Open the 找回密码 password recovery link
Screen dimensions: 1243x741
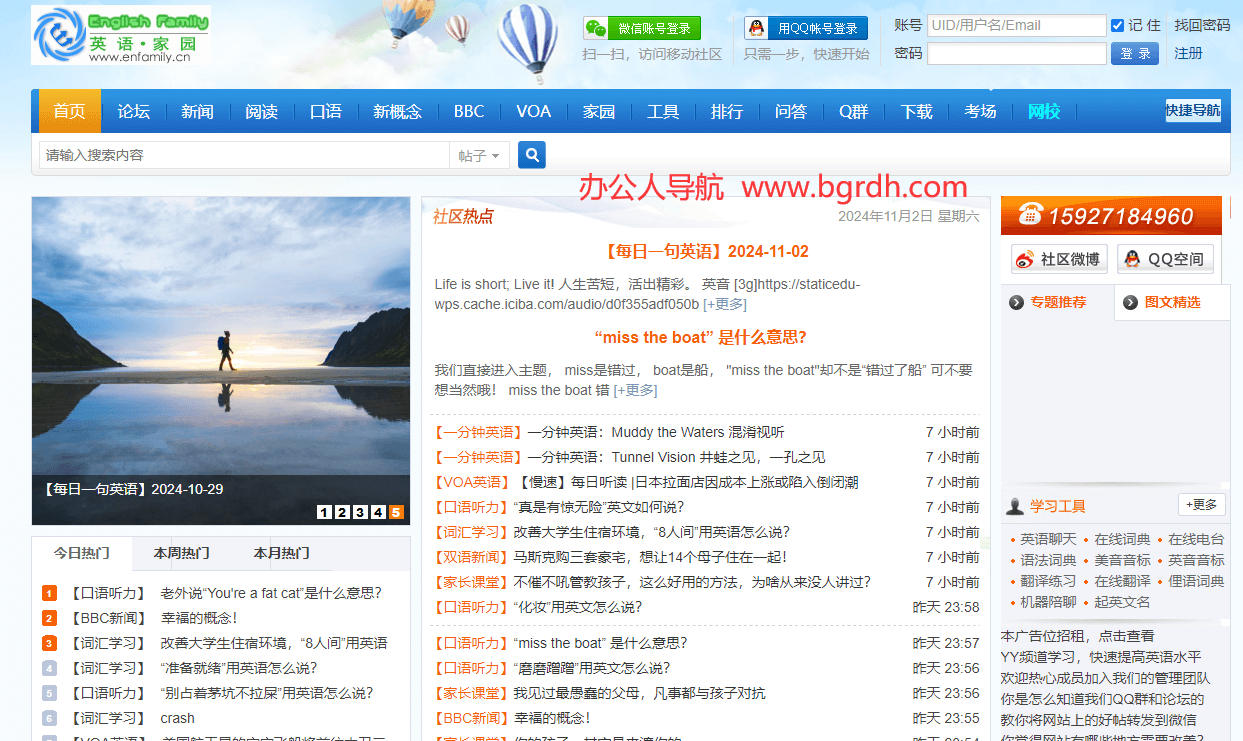(x=1202, y=25)
